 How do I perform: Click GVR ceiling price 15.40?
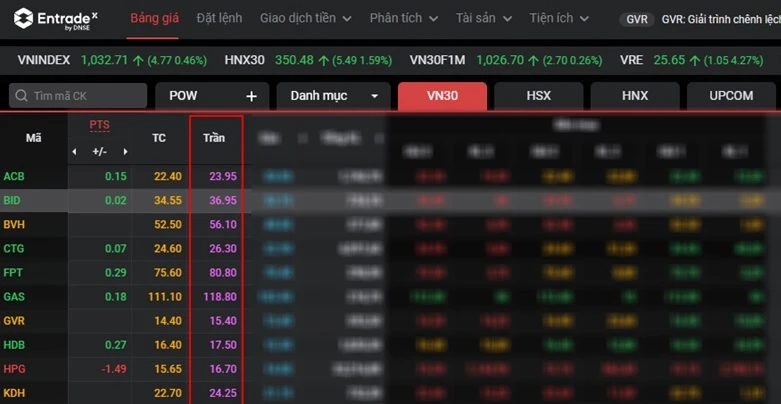[223, 320]
